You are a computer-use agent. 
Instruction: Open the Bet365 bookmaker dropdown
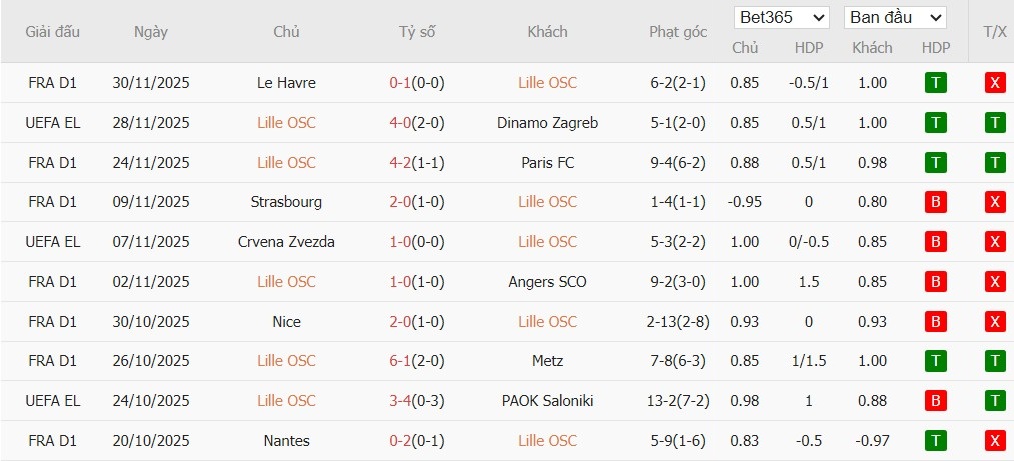click(781, 18)
